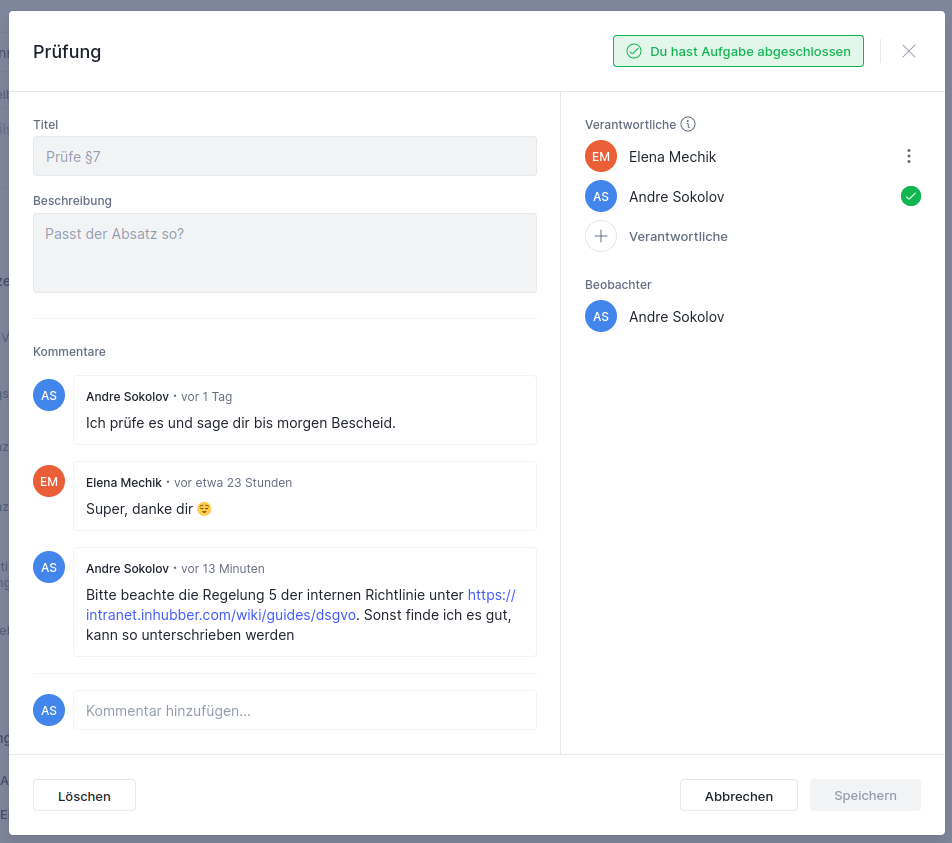
Task: Click the Speichern button
Action: 865,796
